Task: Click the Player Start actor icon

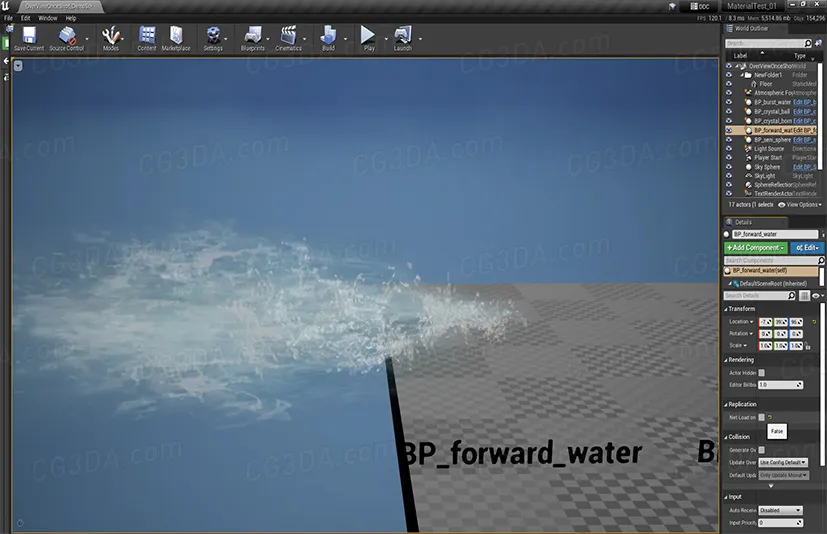Action: pyautogui.click(x=748, y=158)
